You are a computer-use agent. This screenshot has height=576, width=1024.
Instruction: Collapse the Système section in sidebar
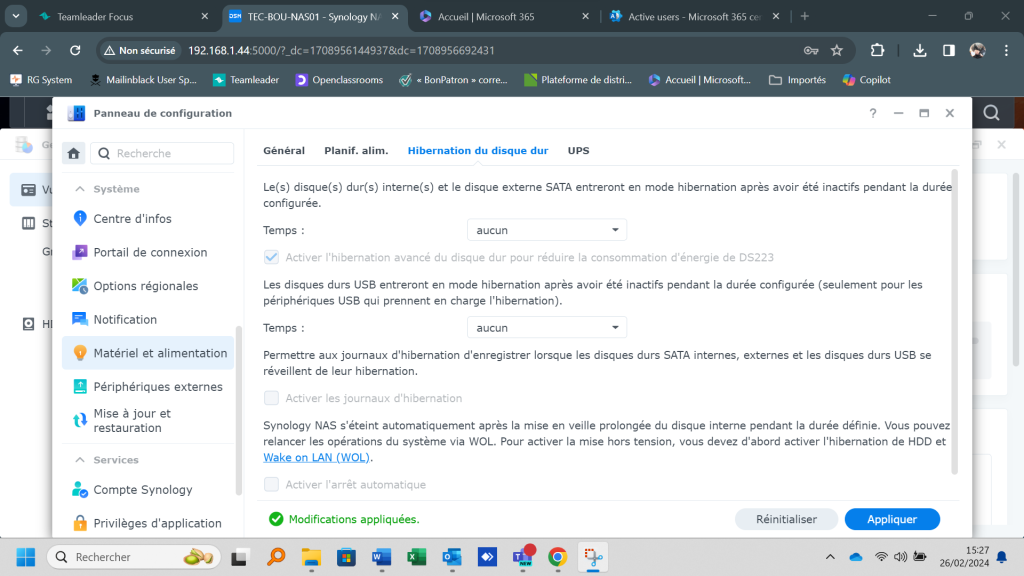tap(80, 189)
